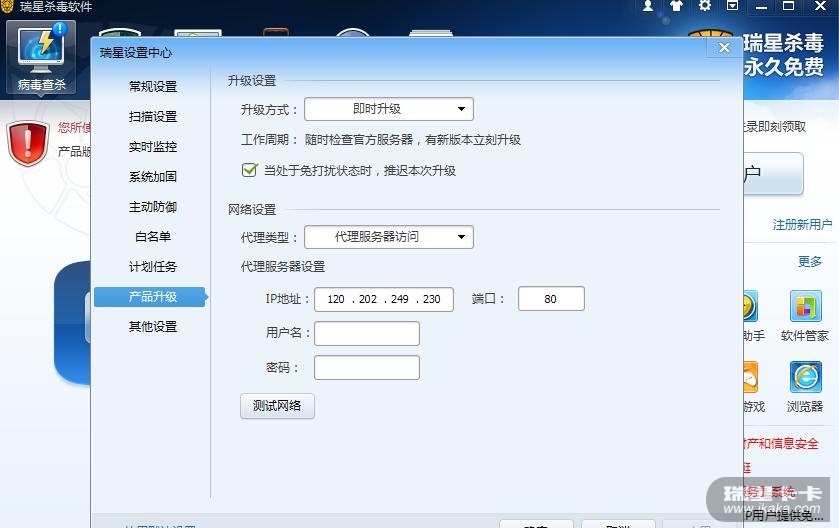Select the 产品升级 sidebar item

click(x=150, y=297)
